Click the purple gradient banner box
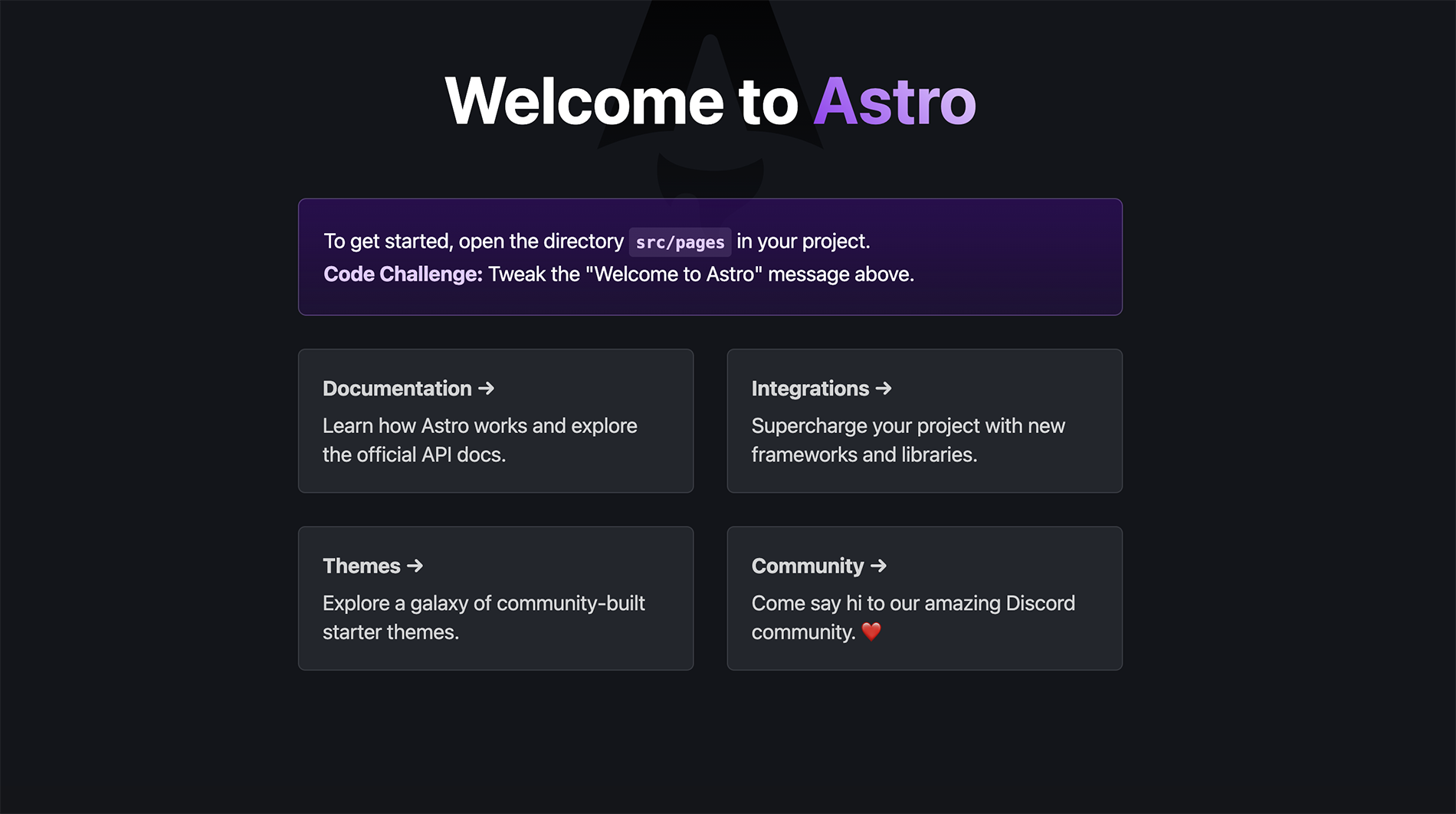Viewport: 1456px width, 814px height. tap(710, 257)
